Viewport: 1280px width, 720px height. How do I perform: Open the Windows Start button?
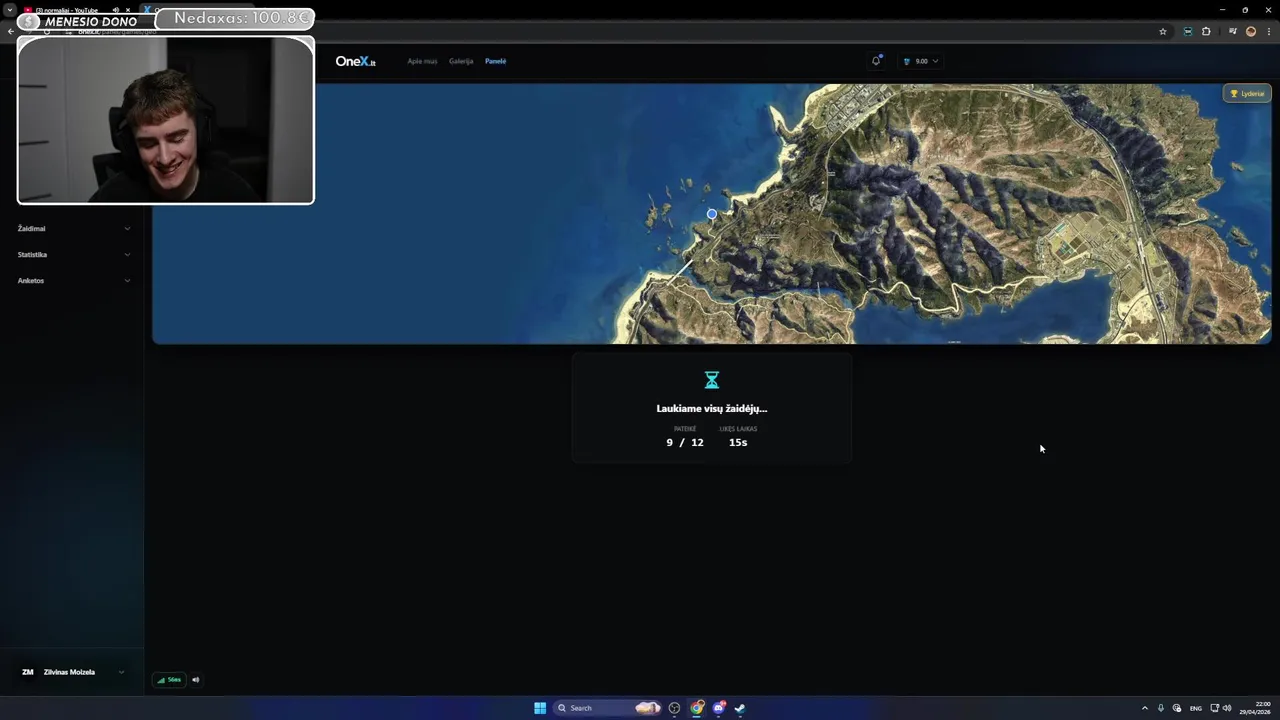540,708
